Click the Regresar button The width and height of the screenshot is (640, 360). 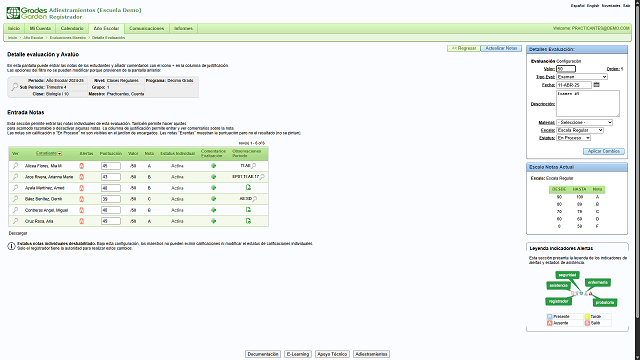464,48
